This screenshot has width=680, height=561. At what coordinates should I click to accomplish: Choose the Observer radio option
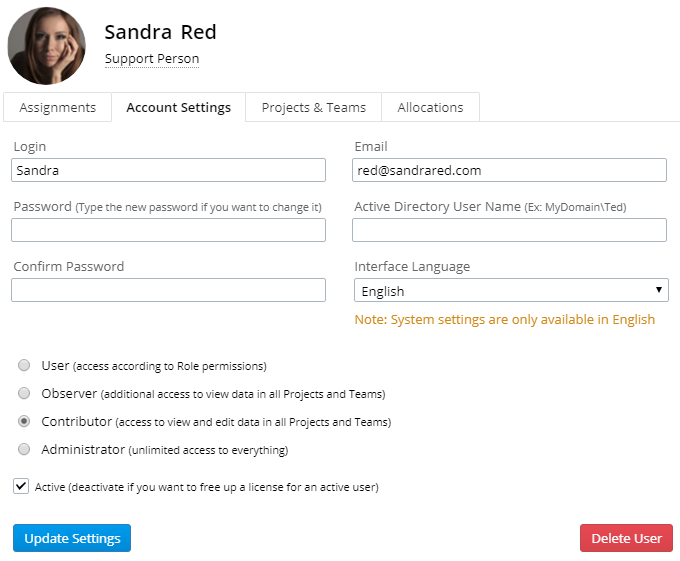(x=24, y=393)
